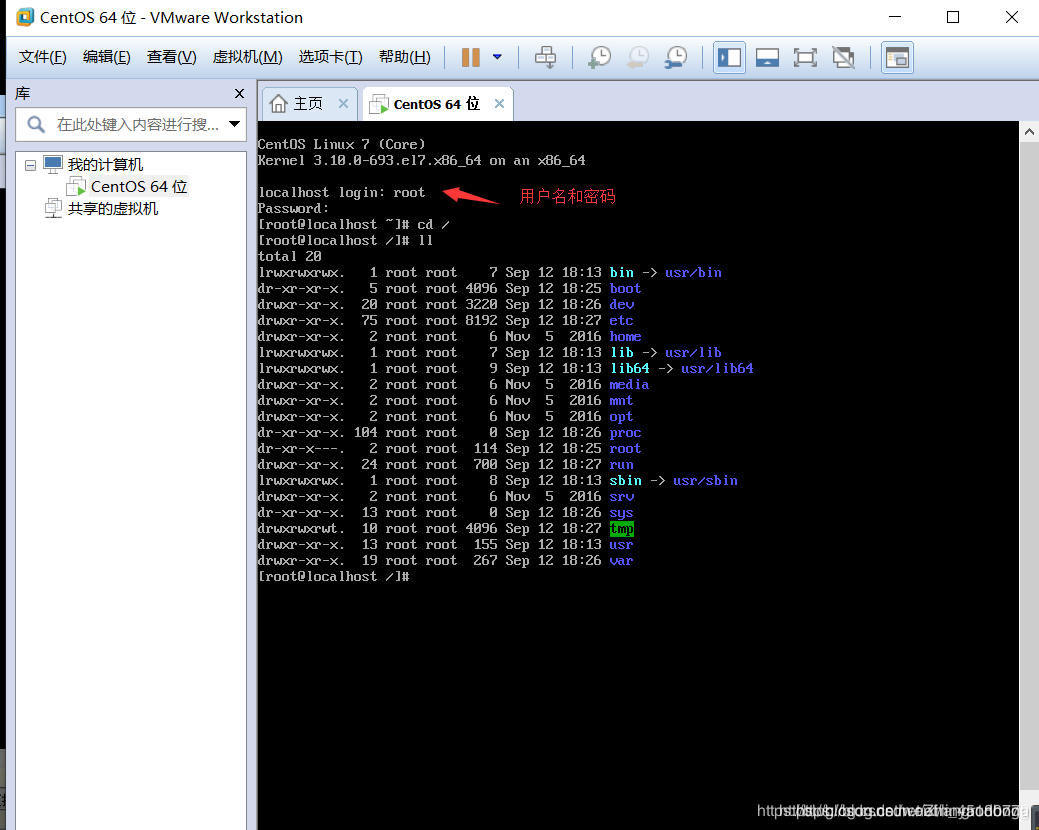
Task: Maximize the VMware Workstation window
Action: [x=953, y=17]
